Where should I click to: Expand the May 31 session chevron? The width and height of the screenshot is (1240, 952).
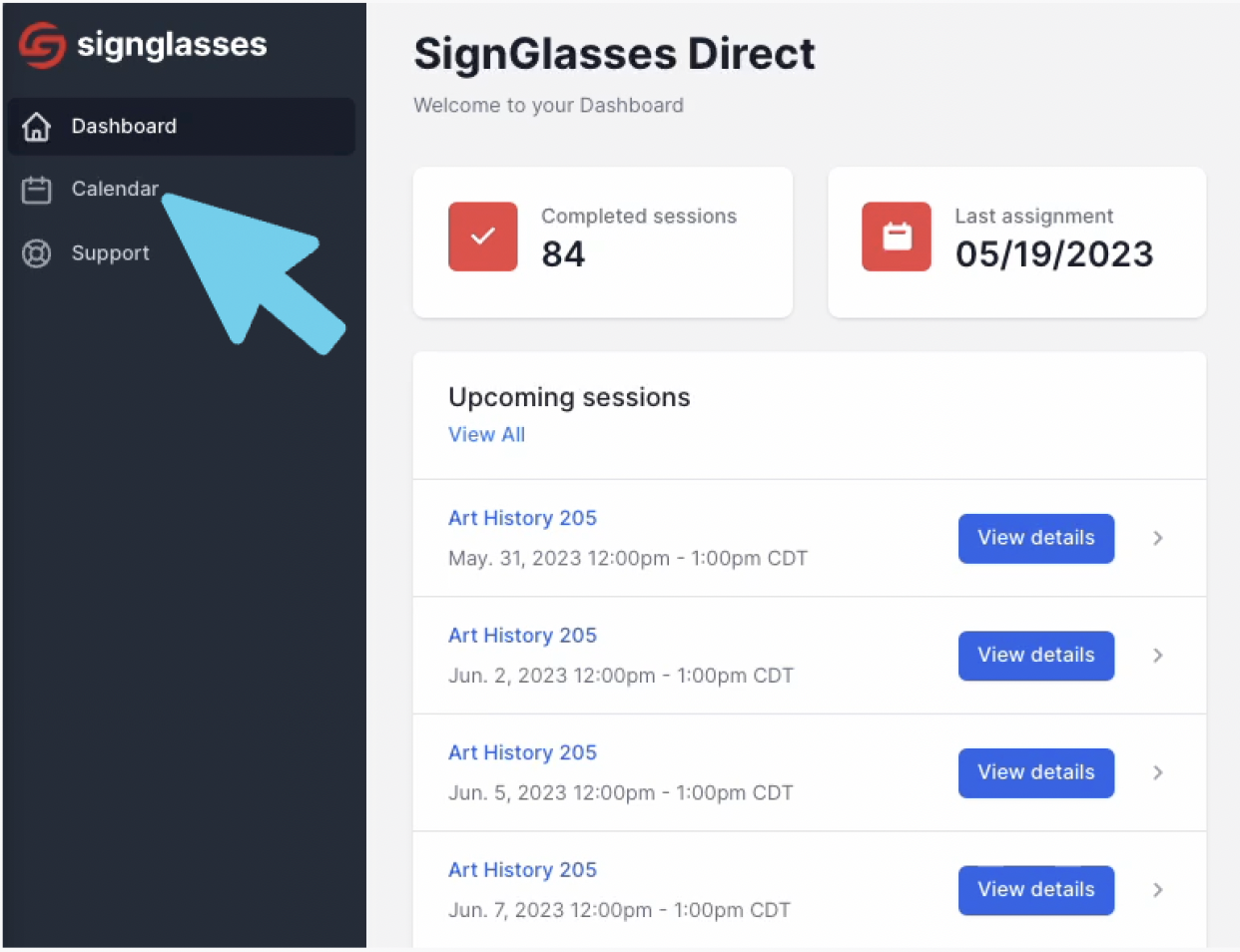(1158, 538)
